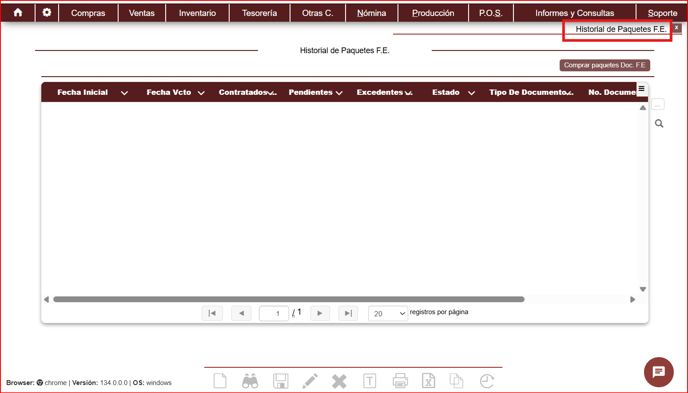Screen dimensions: 688x393
Task: Click the X delete icon in bottom toolbar
Action: point(339,381)
